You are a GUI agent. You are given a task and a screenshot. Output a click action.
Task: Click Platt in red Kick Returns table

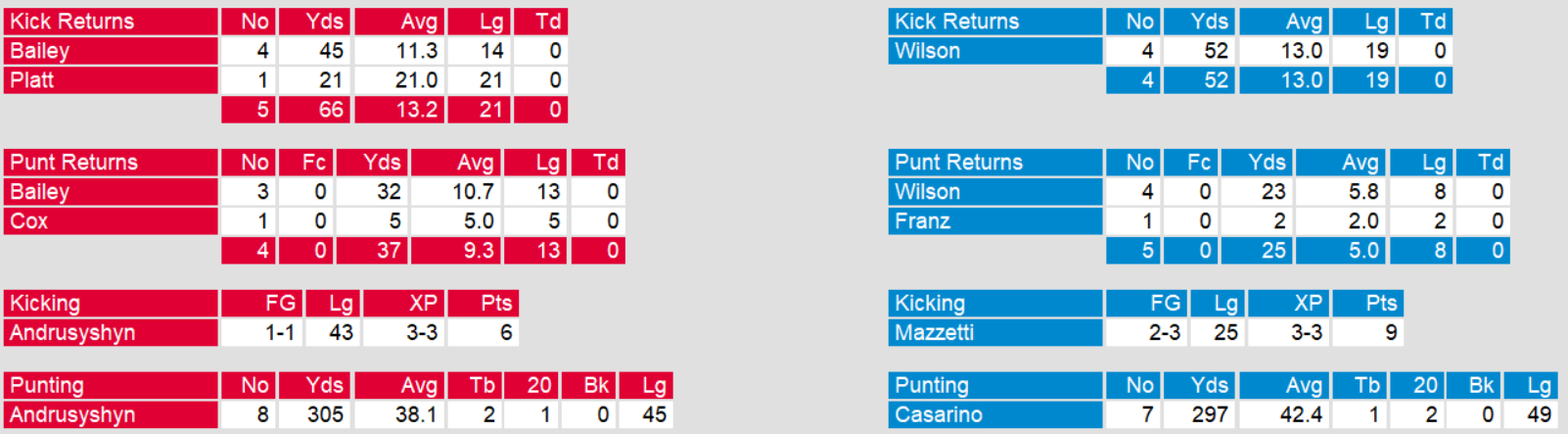[x=32, y=80]
